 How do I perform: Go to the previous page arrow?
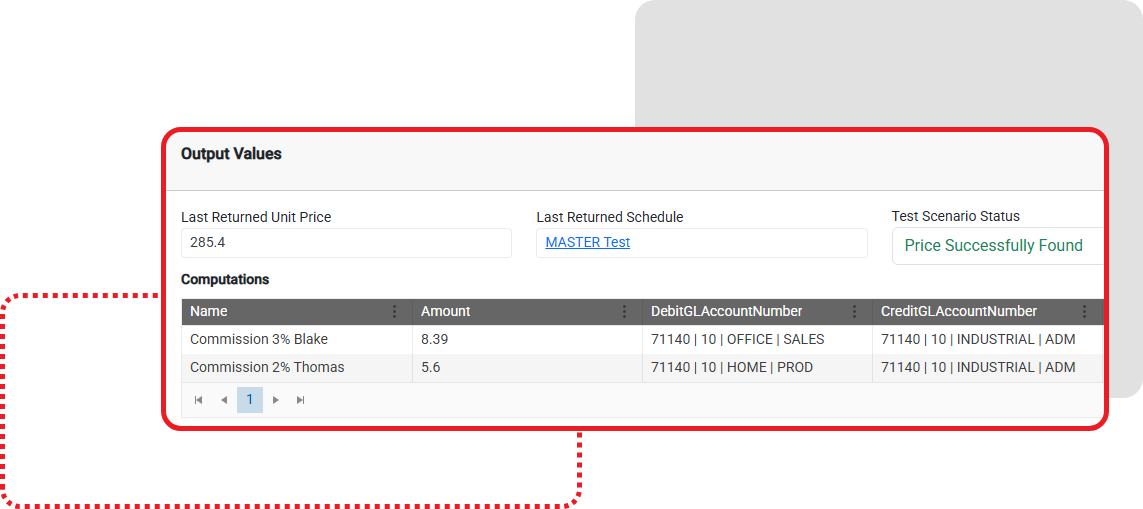click(x=224, y=400)
